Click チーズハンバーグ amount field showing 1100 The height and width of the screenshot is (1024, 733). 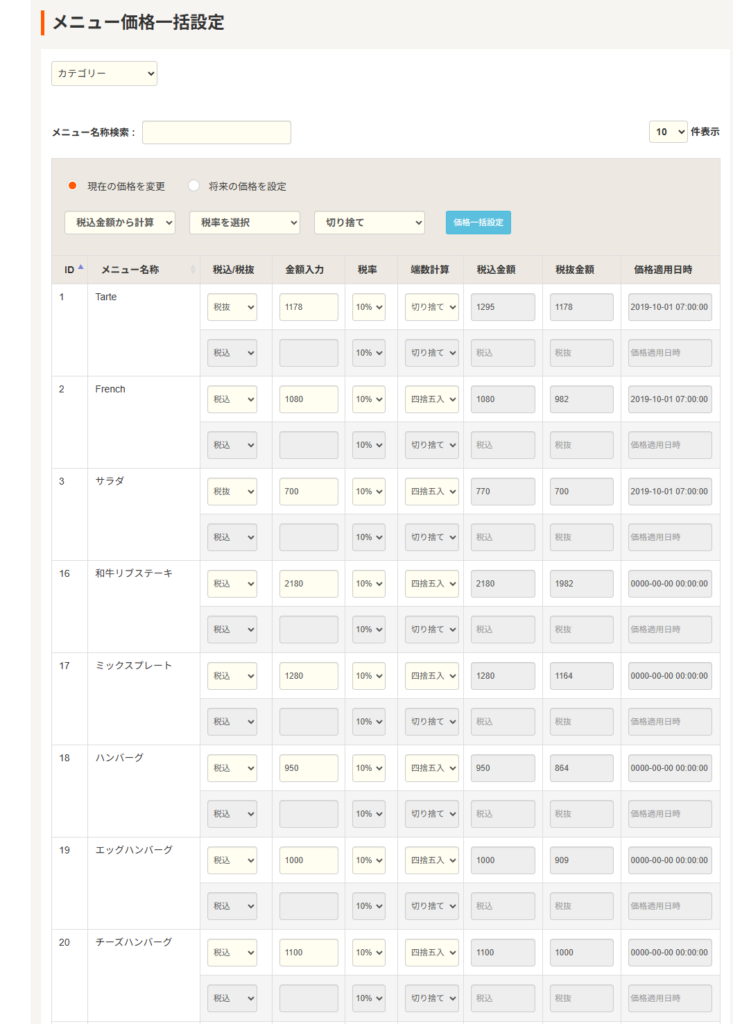point(309,952)
